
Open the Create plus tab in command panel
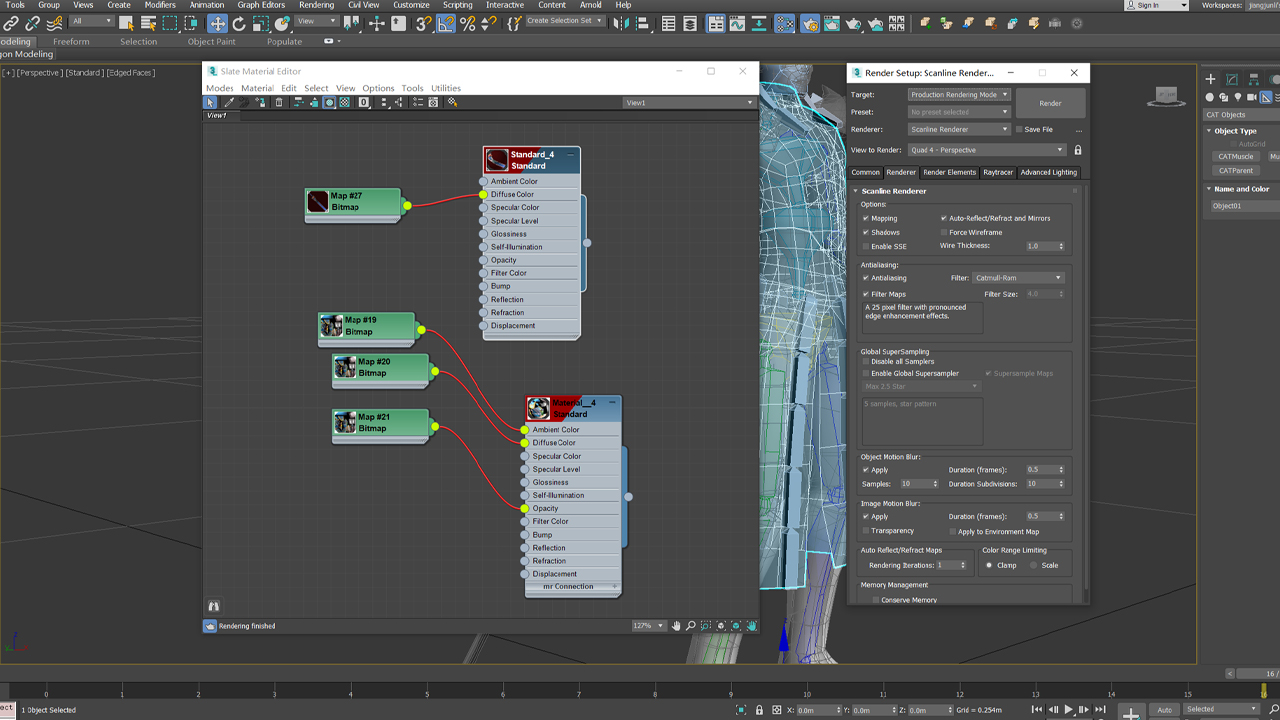pyautogui.click(x=1210, y=79)
